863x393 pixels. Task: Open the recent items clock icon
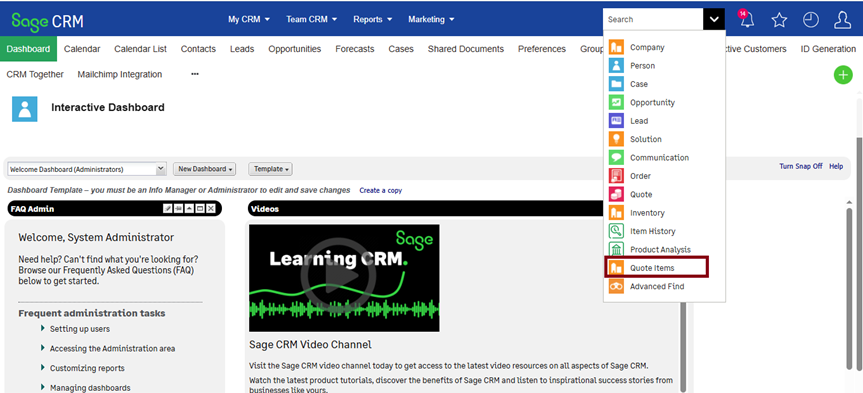click(811, 20)
